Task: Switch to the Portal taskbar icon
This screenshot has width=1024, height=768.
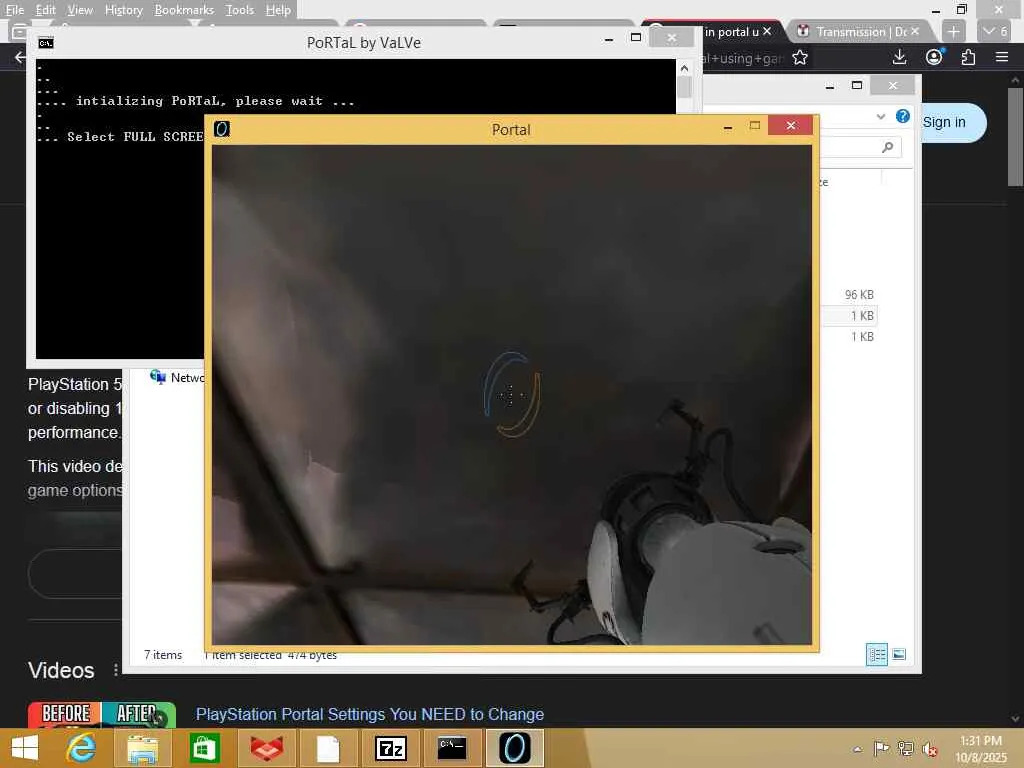Action: point(515,748)
